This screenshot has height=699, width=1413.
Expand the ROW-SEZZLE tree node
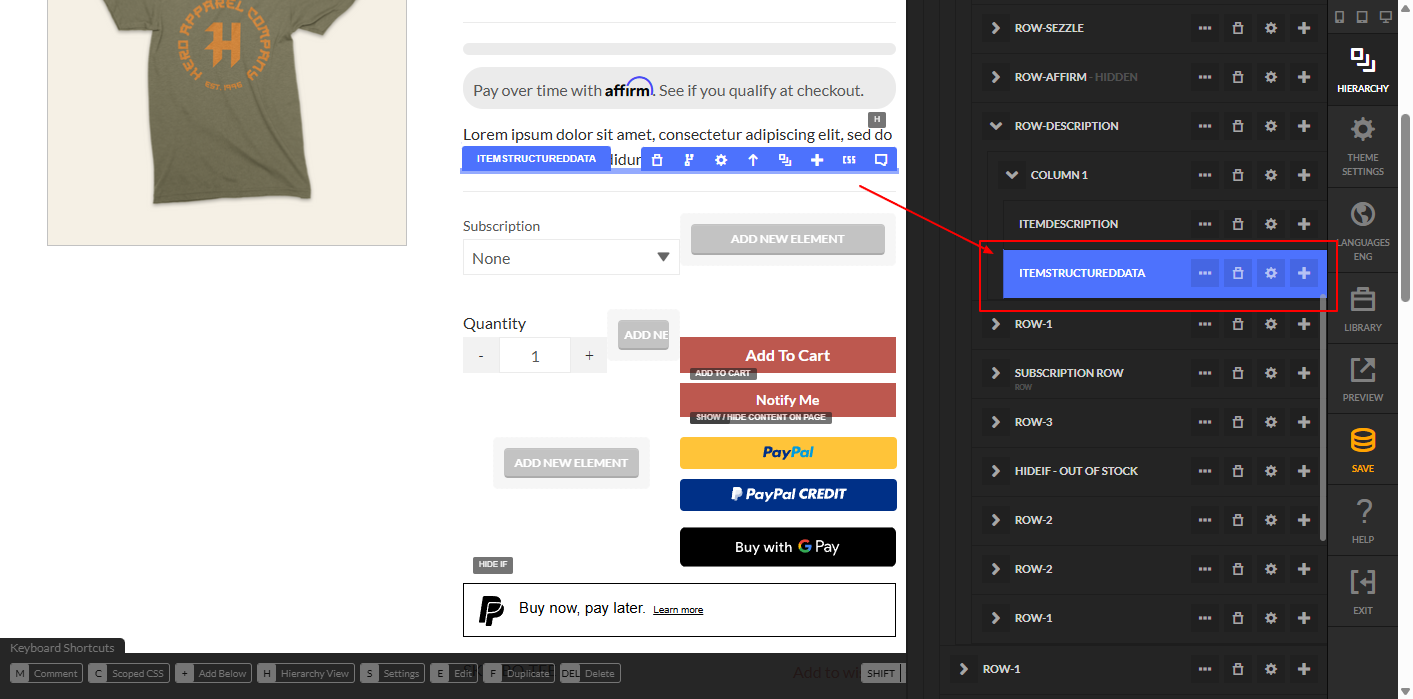coord(995,28)
